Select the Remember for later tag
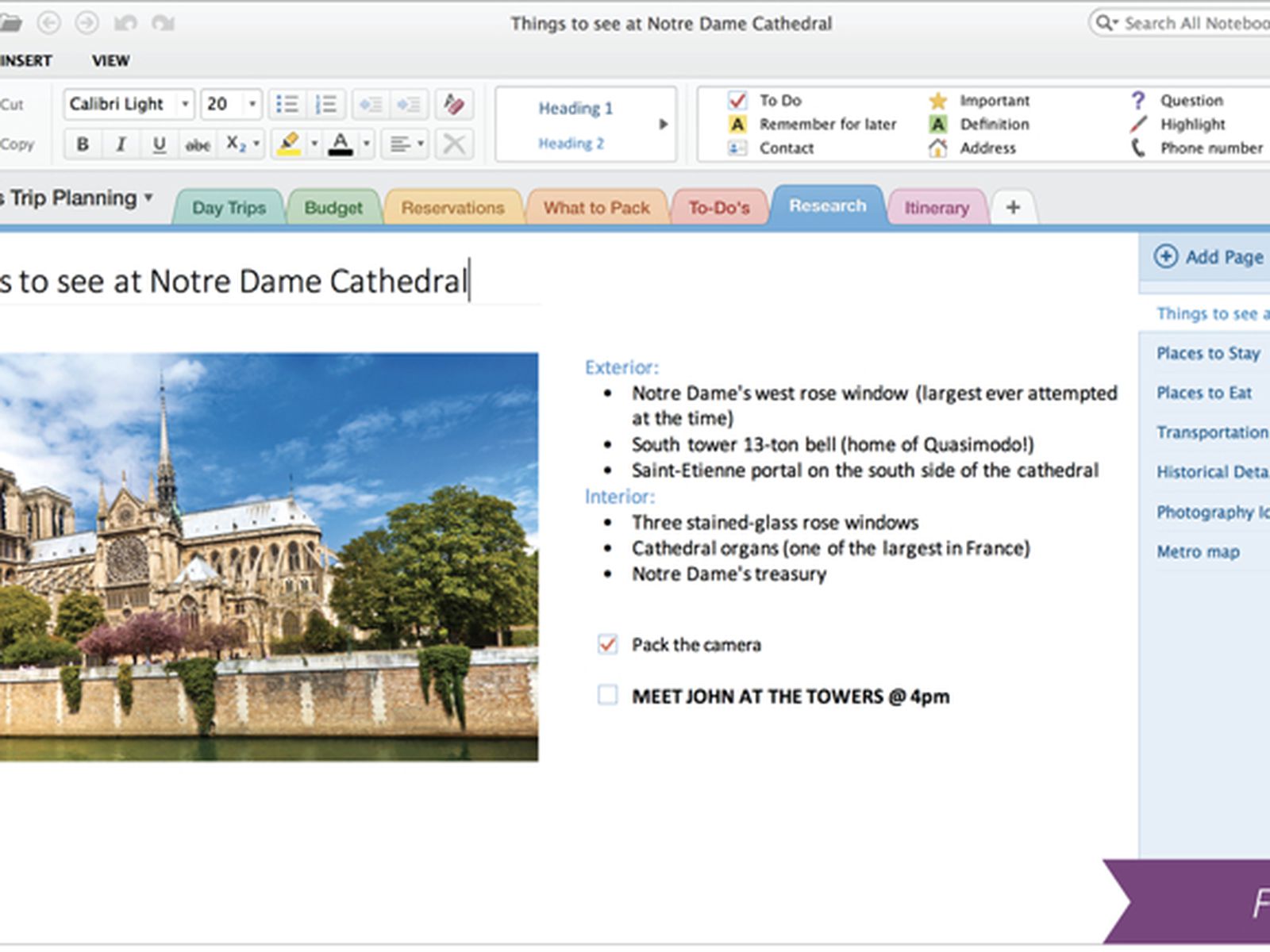The width and height of the screenshot is (1270, 952). (811, 125)
